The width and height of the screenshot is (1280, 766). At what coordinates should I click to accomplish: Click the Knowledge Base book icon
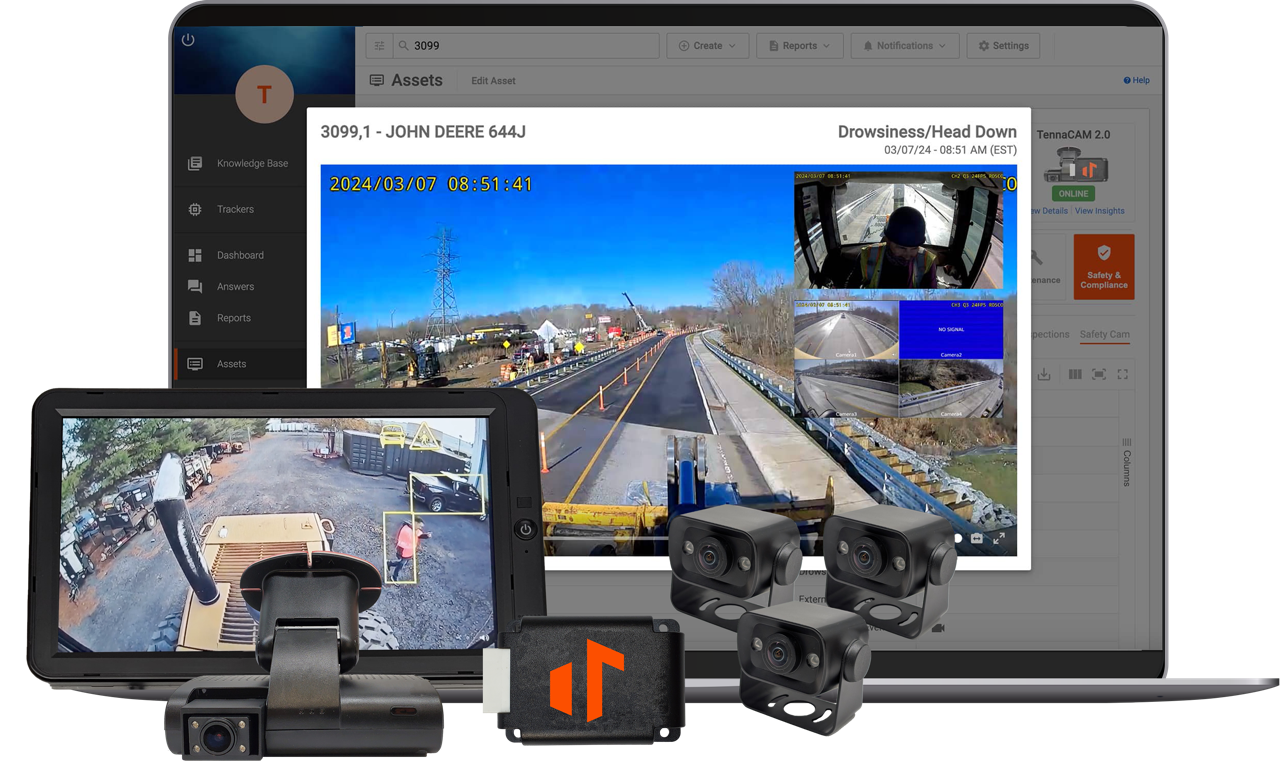coord(195,163)
